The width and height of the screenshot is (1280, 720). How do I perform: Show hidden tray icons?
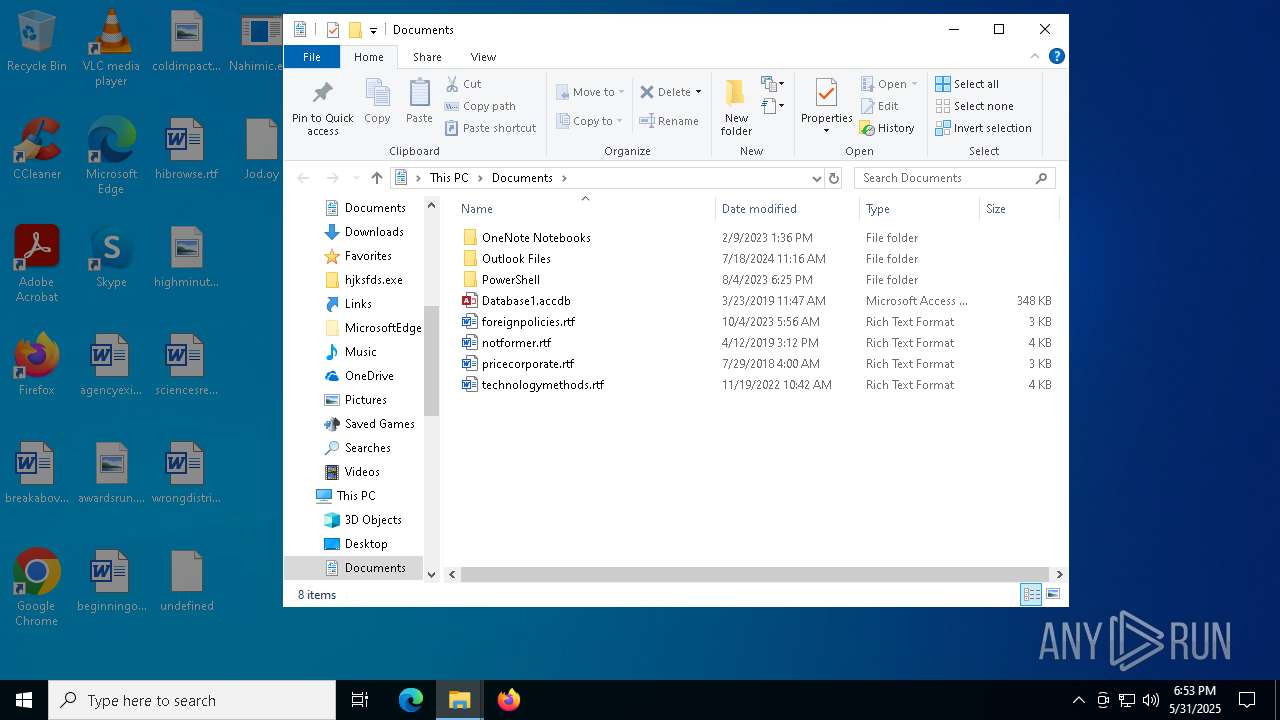[x=1078, y=700]
